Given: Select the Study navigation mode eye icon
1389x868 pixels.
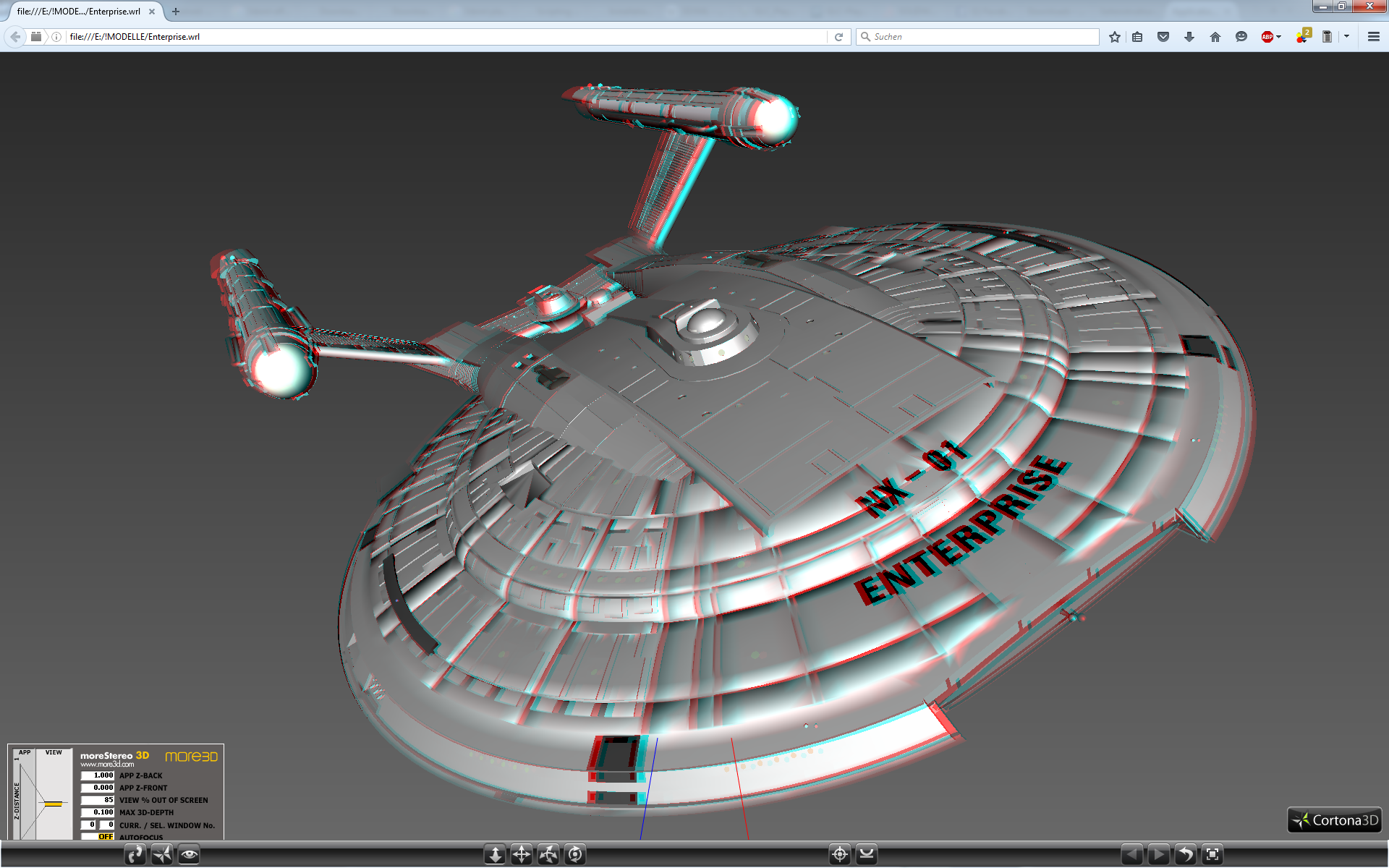Looking at the screenshot, I should coord(189,854).
